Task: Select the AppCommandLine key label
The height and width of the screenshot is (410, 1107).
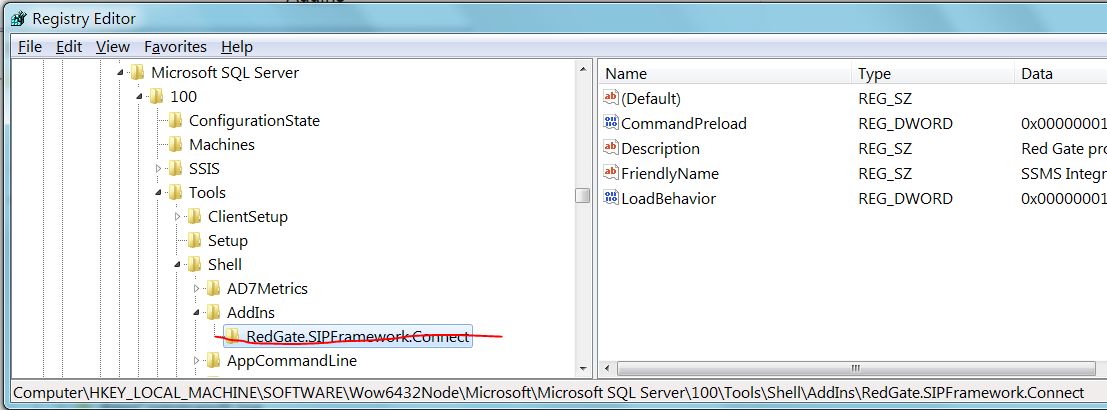Action: (x=292, y=361)
